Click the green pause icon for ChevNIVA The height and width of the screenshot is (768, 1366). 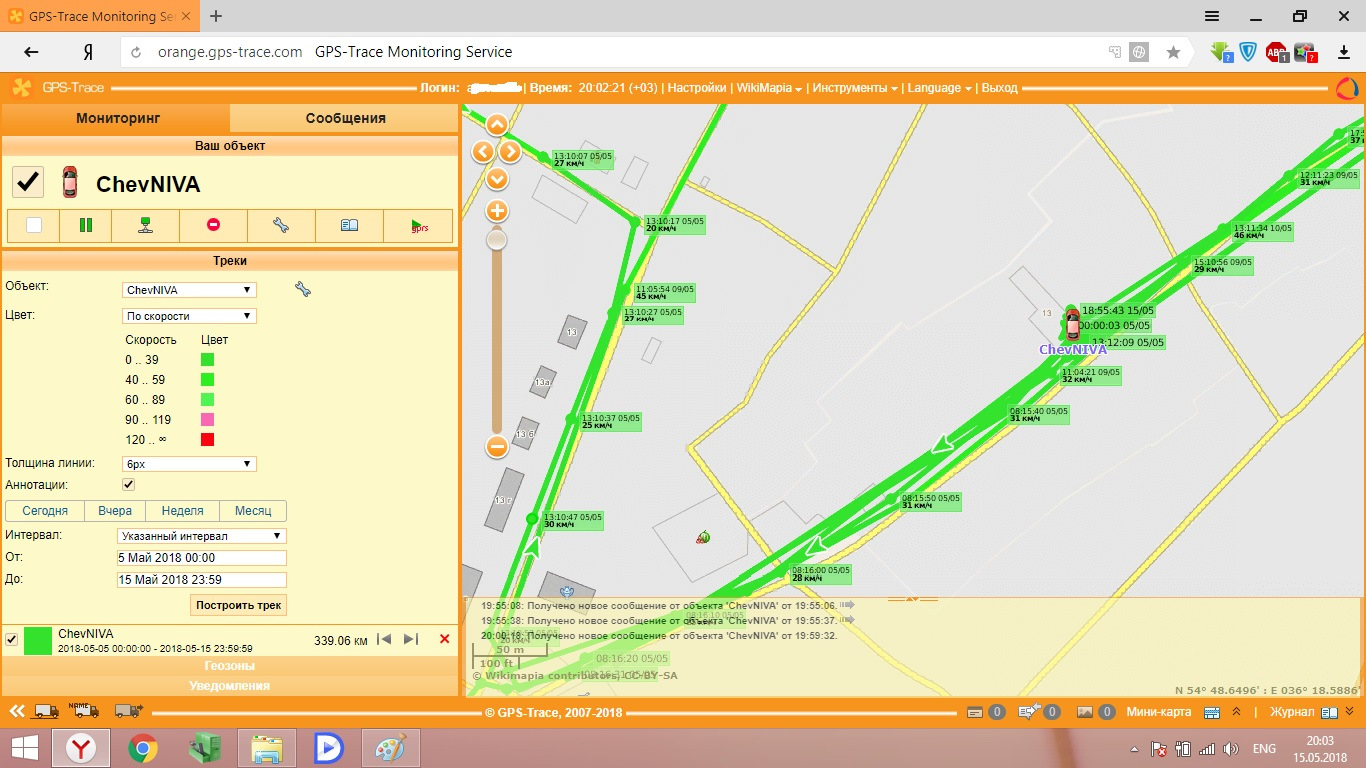85,225
